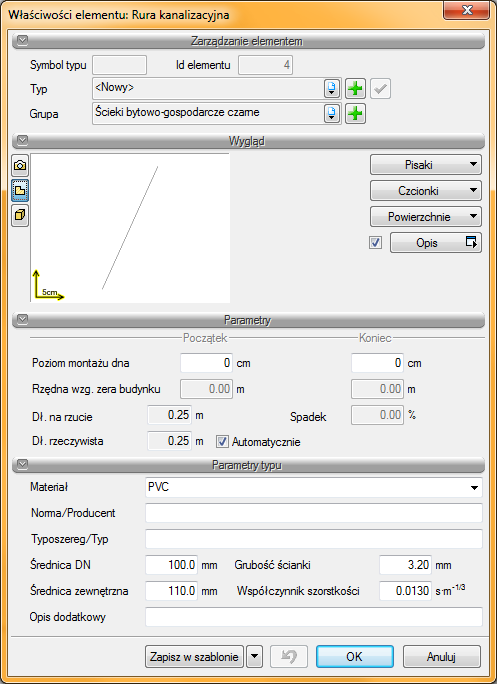Click the undo arrow button
Screen dimensions: 497x684
[289, 656]
